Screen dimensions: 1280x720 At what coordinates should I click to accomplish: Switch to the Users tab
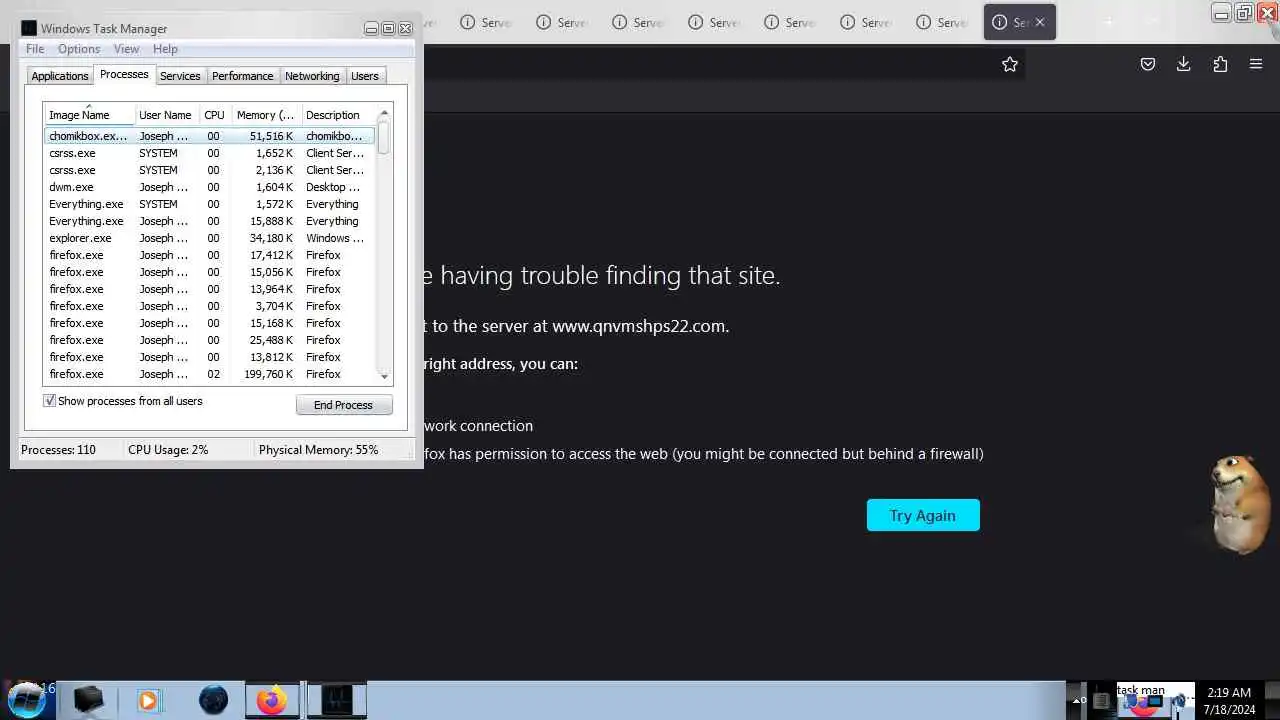point(365,76)
